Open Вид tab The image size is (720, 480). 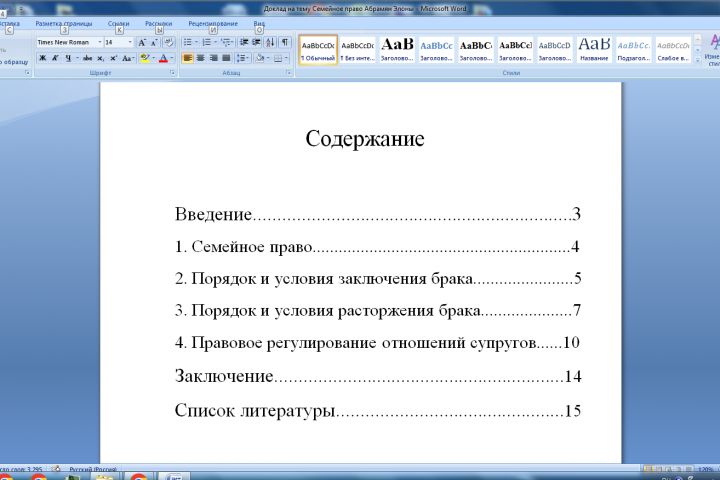pos(259,23)
